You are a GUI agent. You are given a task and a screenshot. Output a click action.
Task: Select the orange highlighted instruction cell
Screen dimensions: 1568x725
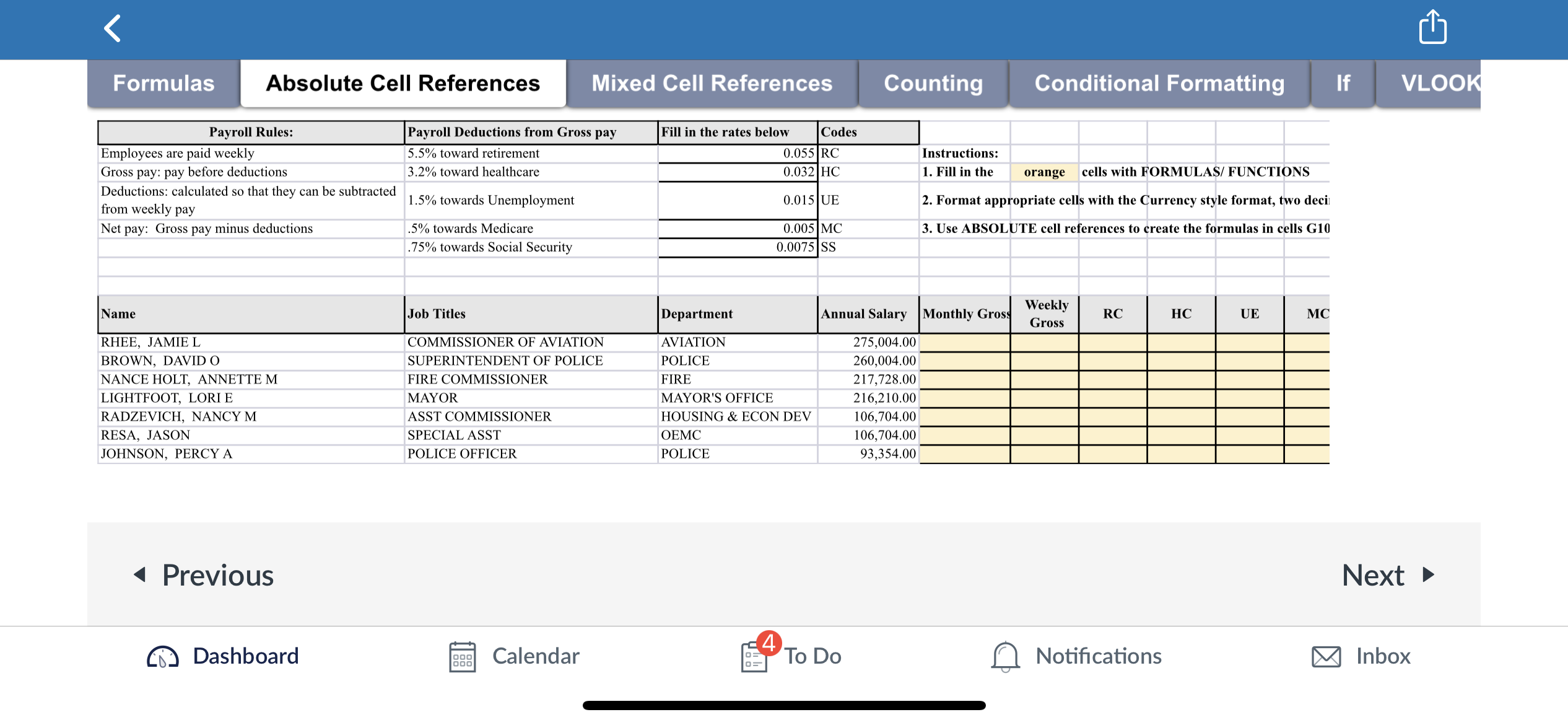click(x=1045, y=172)
